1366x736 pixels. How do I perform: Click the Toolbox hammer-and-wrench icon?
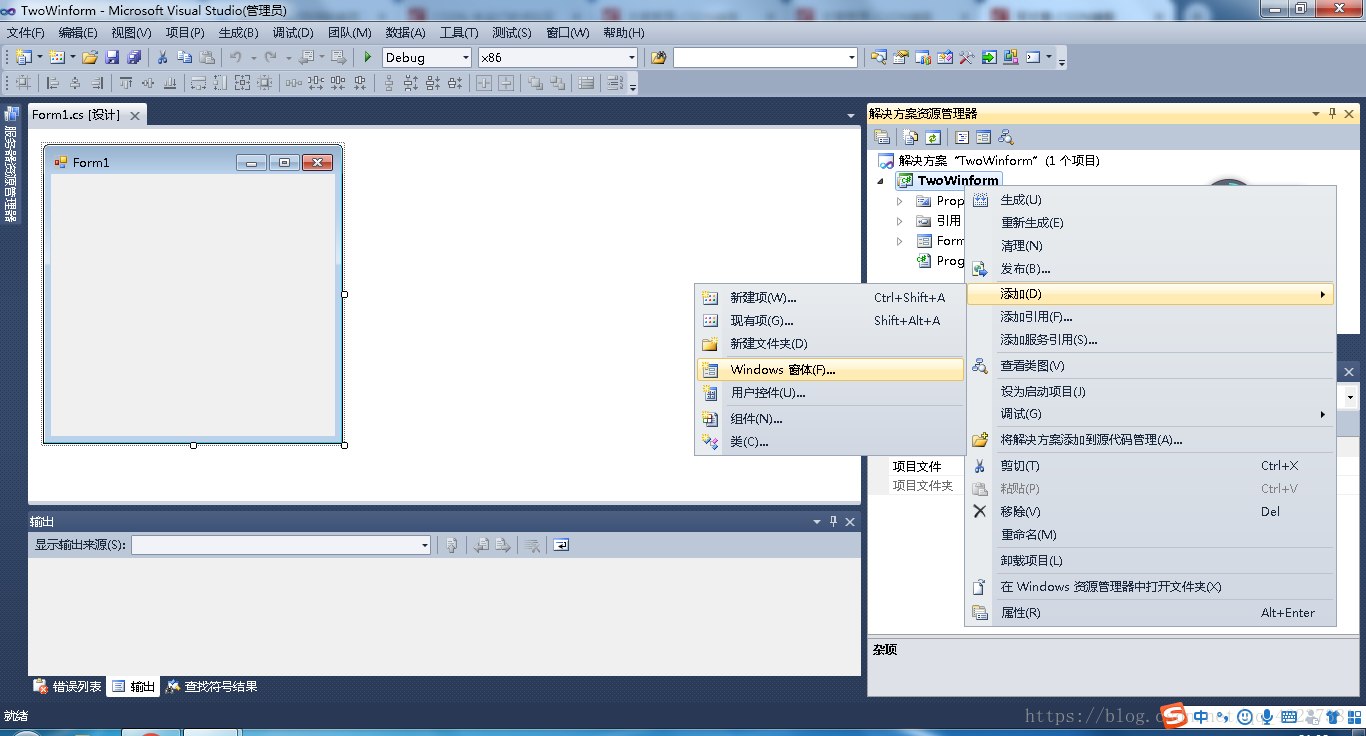tap(967, 57)
